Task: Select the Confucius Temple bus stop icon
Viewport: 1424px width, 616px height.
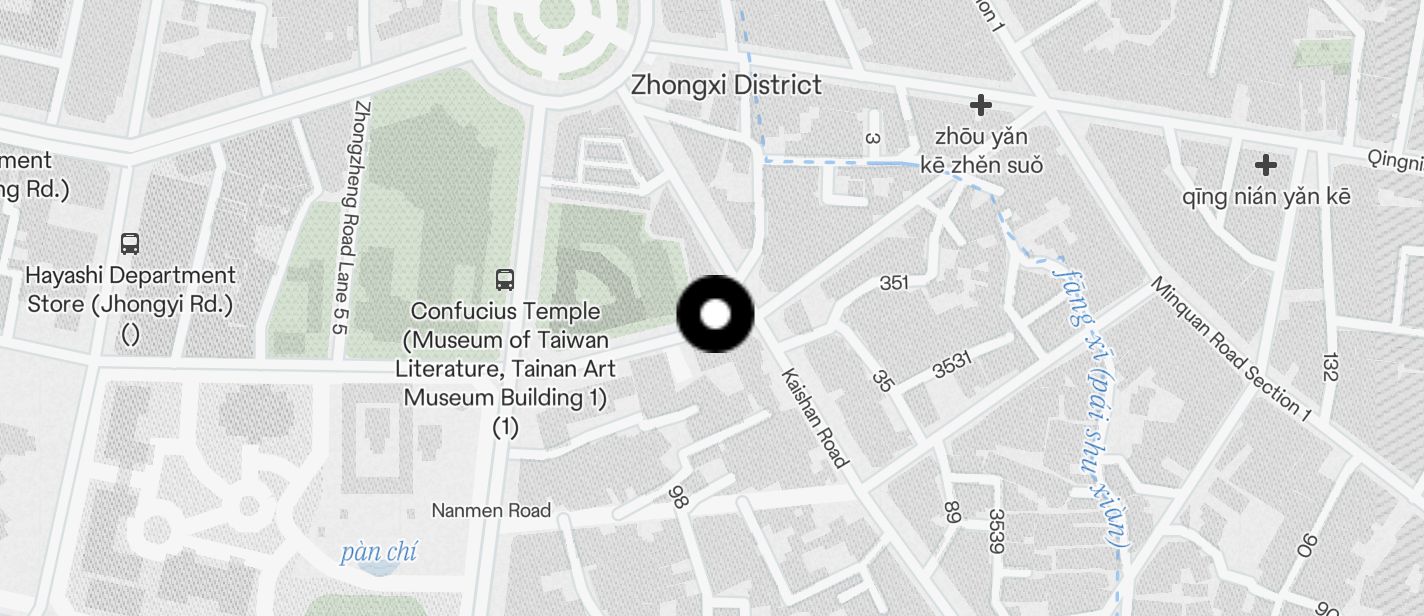Action: (x=505, y=280)
